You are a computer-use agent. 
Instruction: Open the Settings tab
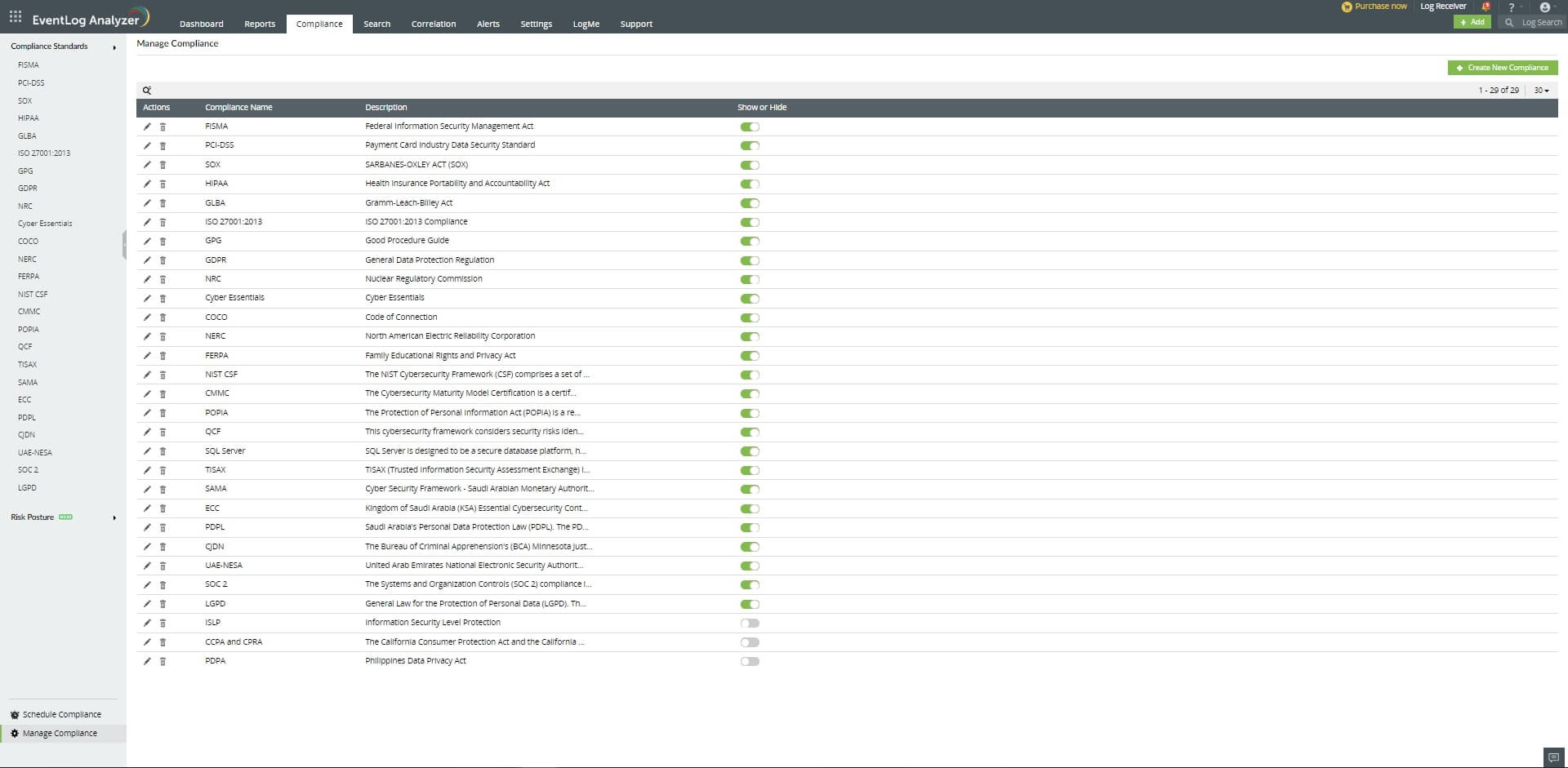537,24
